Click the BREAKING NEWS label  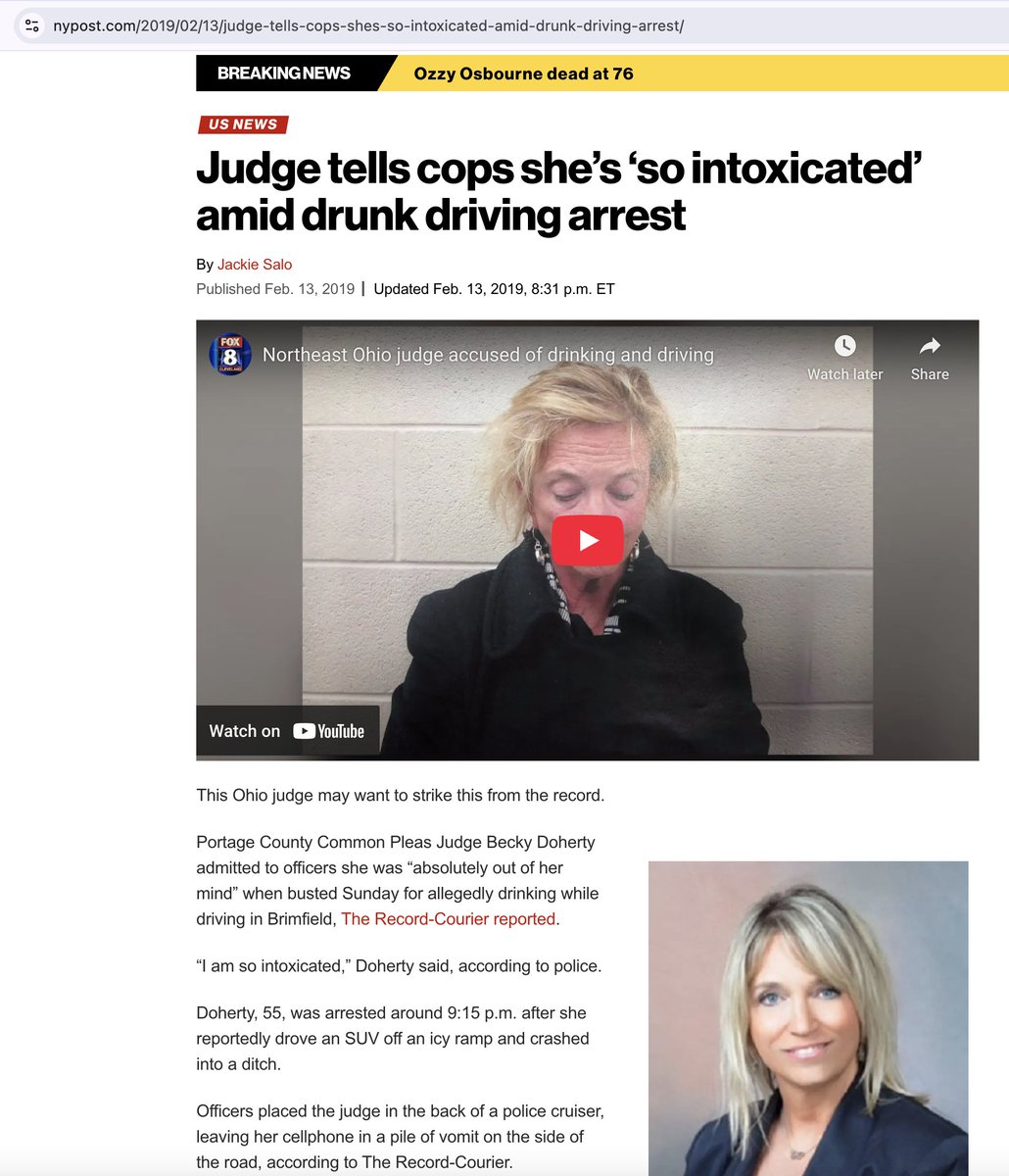point(284,73)
